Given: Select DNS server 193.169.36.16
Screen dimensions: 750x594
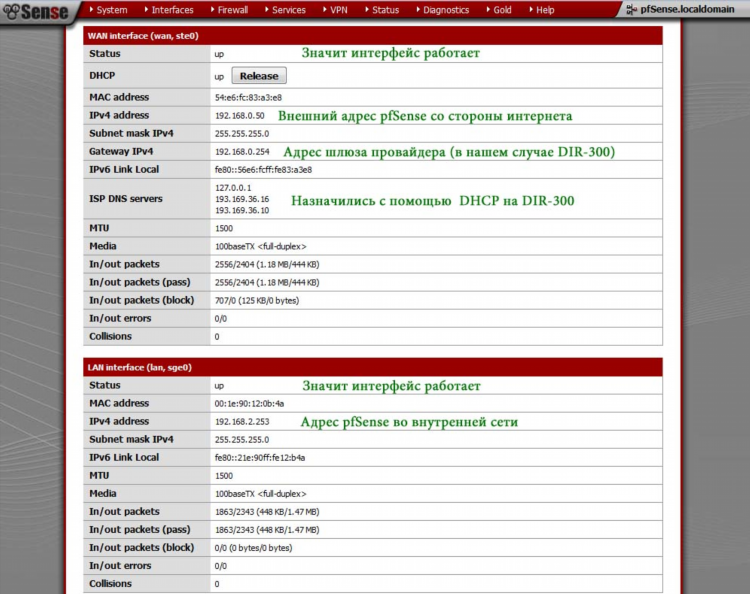Looking at the screenshot, I should pos(242,199).
